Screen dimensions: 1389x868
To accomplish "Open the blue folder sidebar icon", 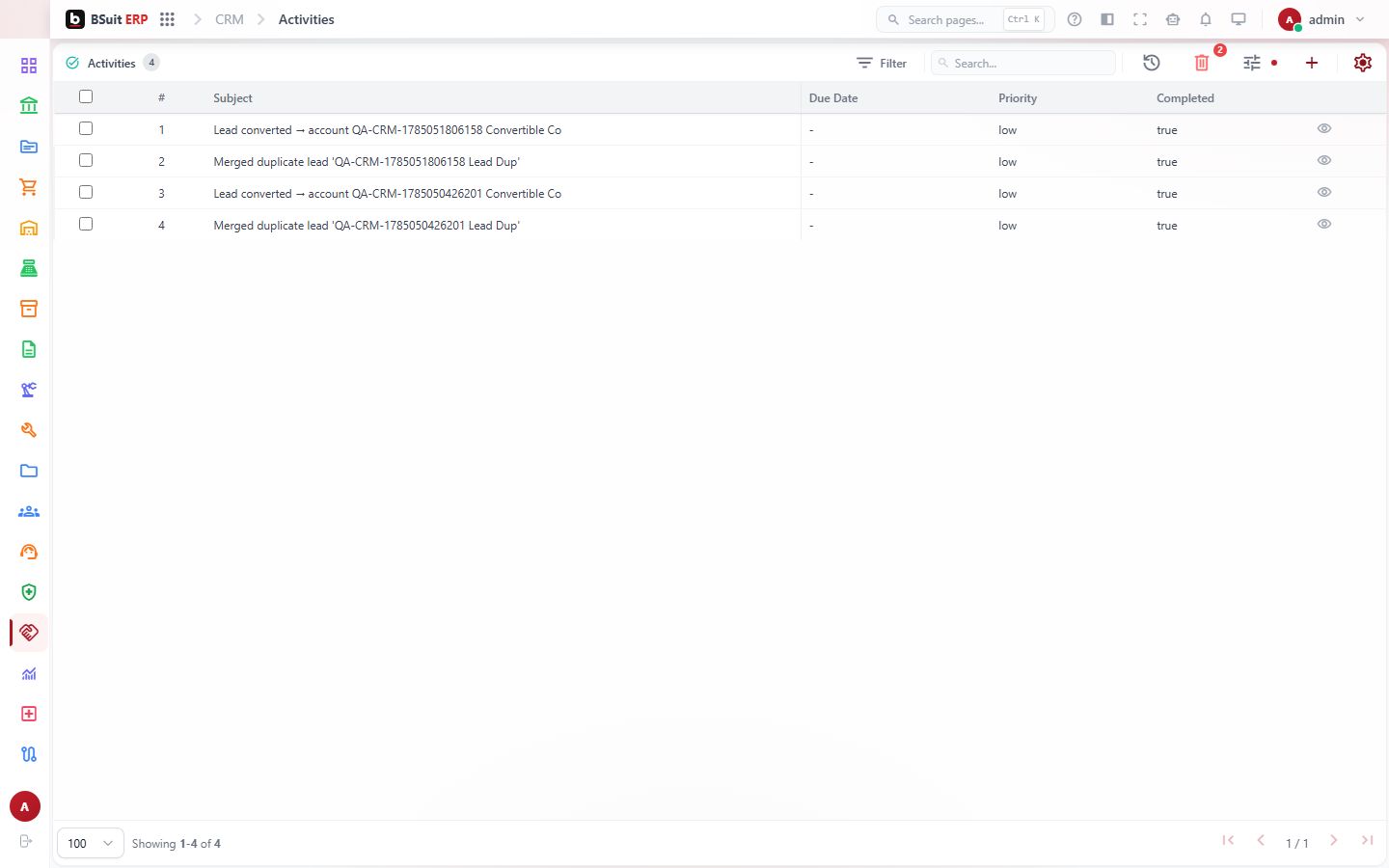I will (x=29, y=471).
